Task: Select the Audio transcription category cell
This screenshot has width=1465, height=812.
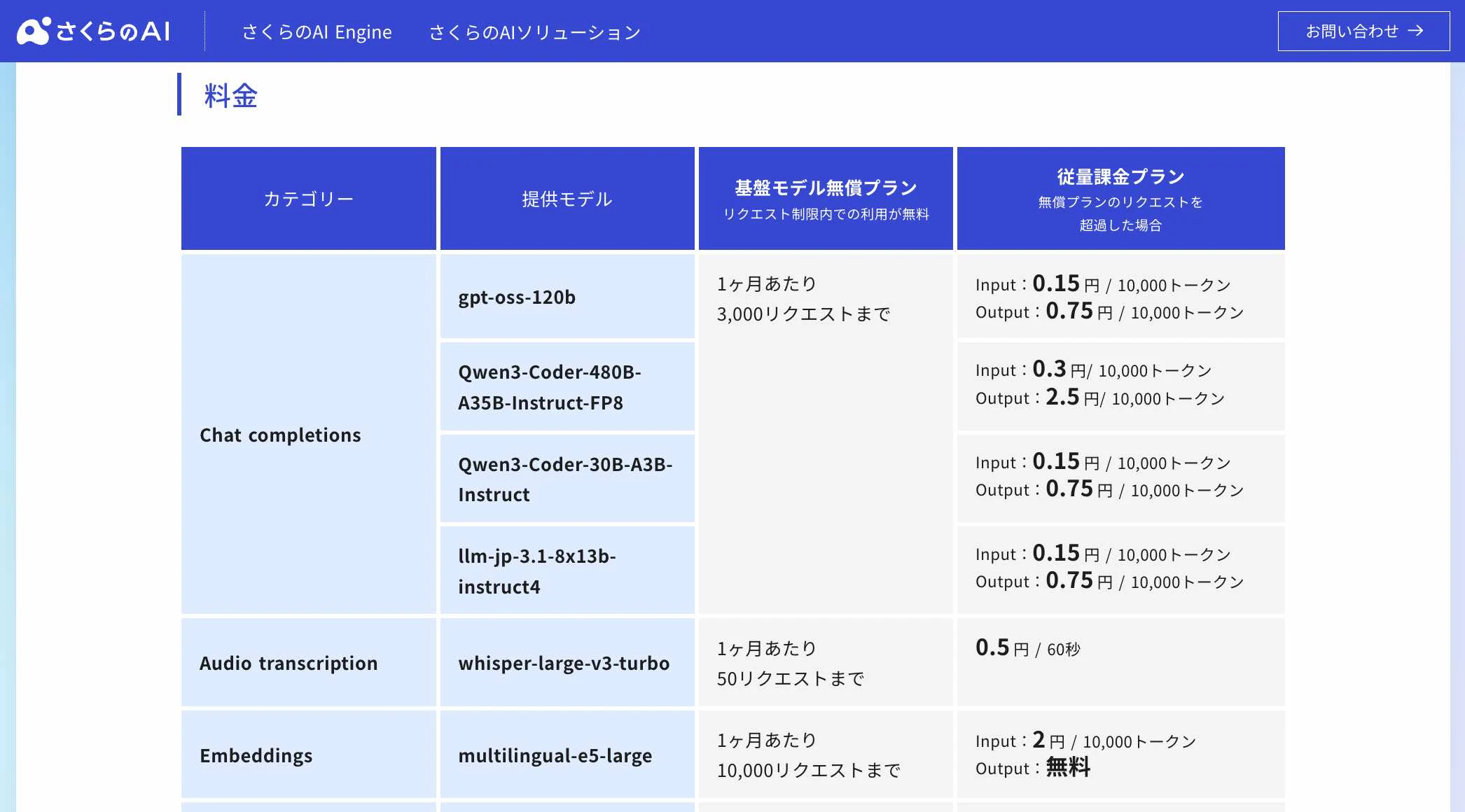Action: tap(309, 662)
